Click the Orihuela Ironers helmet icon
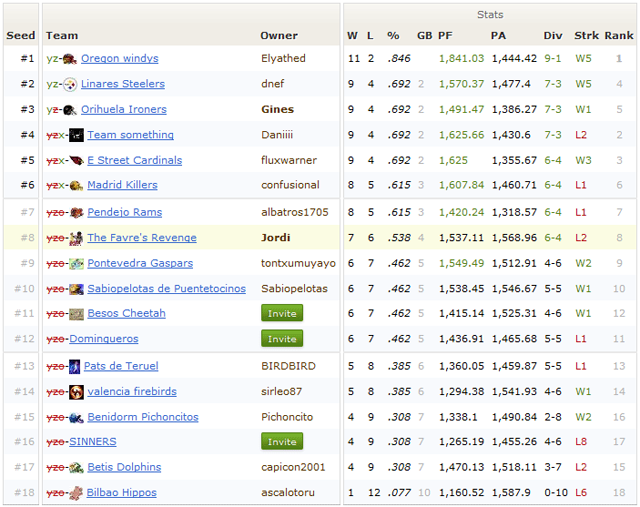The image size is (640, 507). pyautogui.click(x=70, y=110)
